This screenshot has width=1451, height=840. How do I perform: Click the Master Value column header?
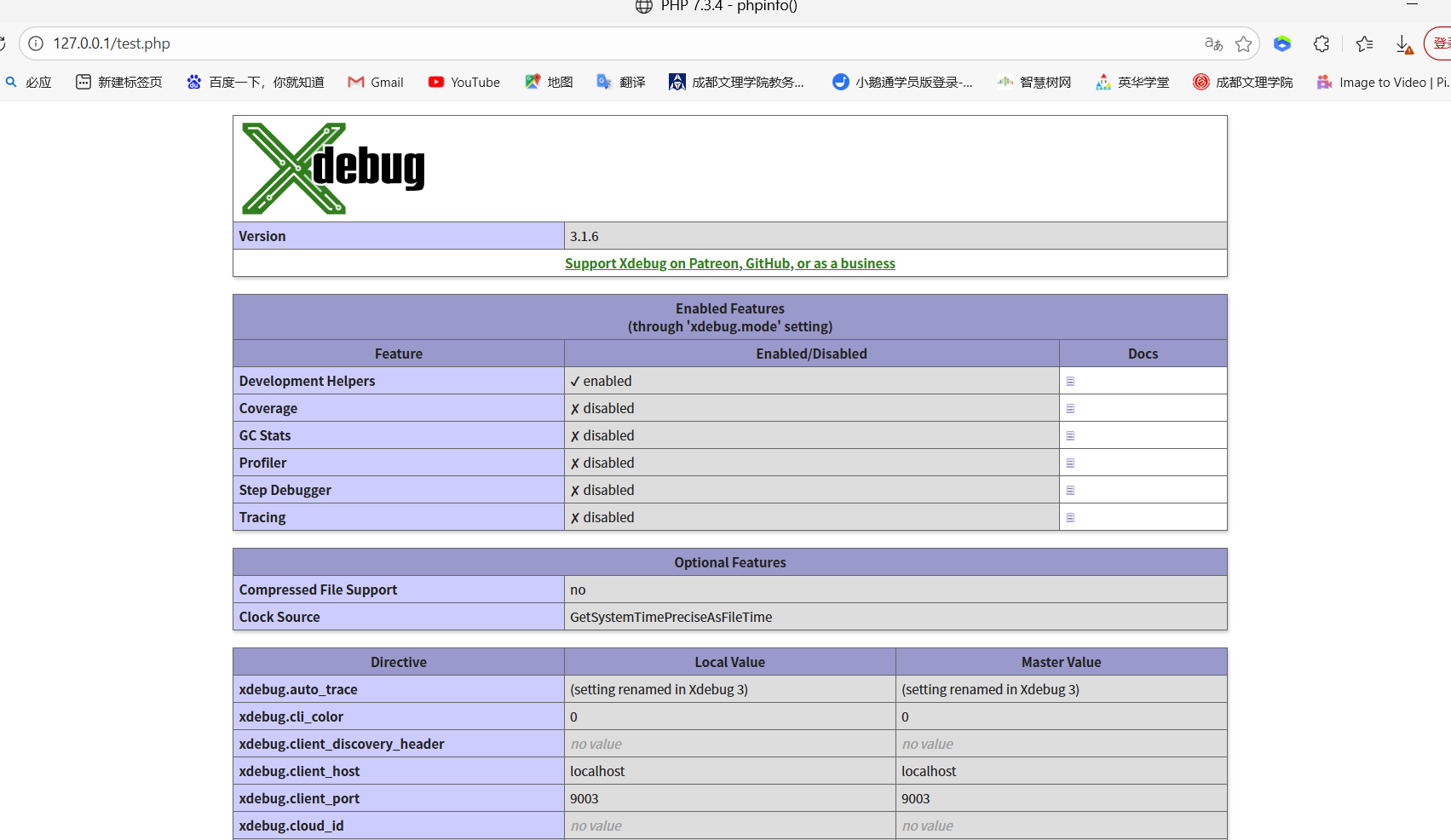(x=1062, y=662)
